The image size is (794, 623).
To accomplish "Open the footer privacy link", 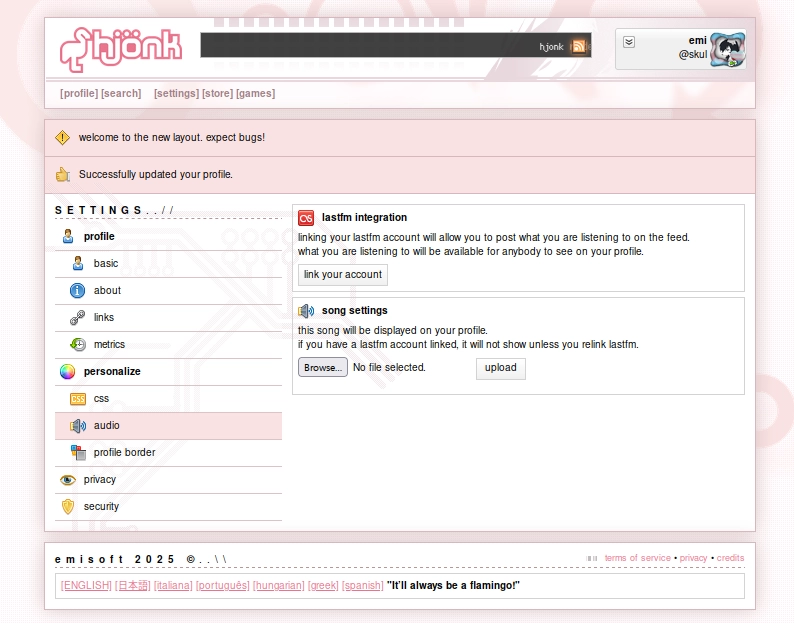I will tap(693, 558).
